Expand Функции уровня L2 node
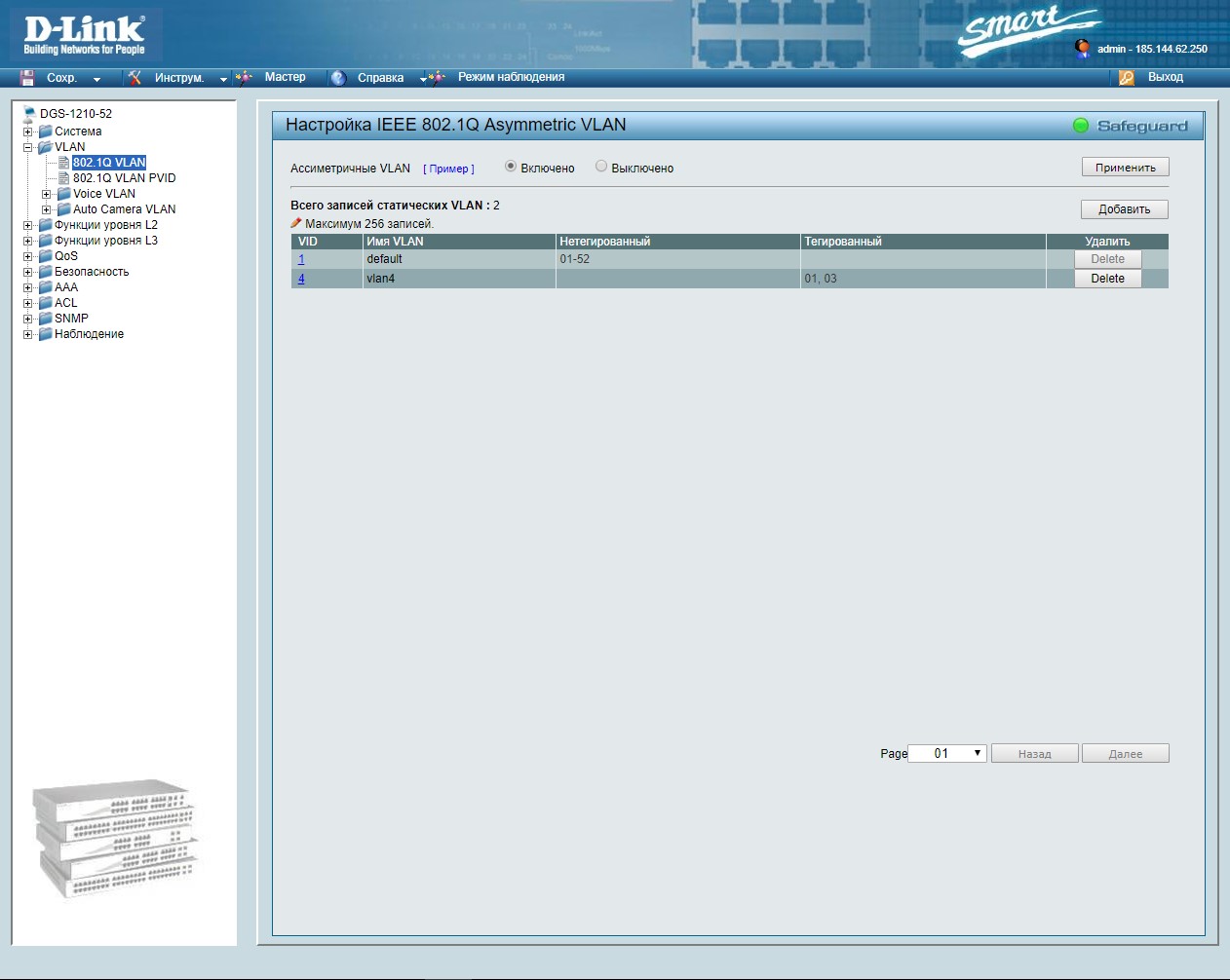 [x=28, y=225]
